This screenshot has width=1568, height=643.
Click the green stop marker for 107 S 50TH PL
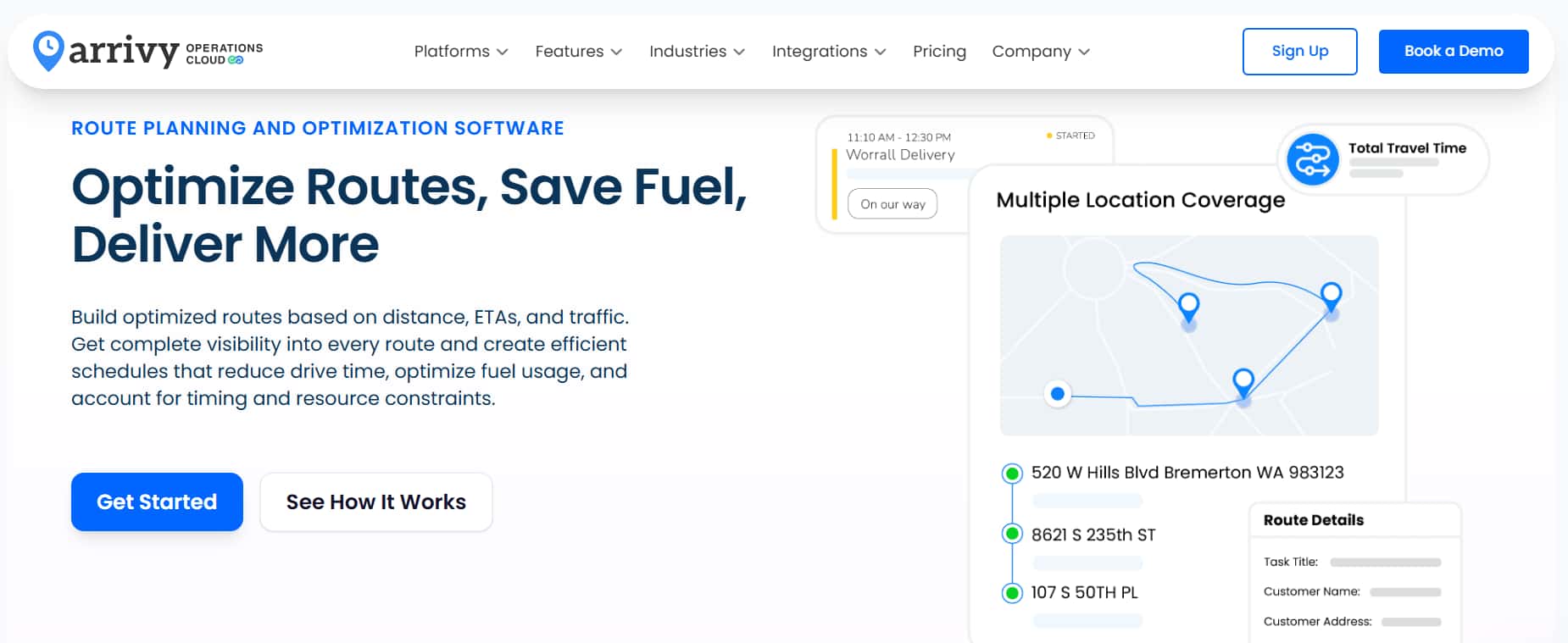pos(1012,593)
